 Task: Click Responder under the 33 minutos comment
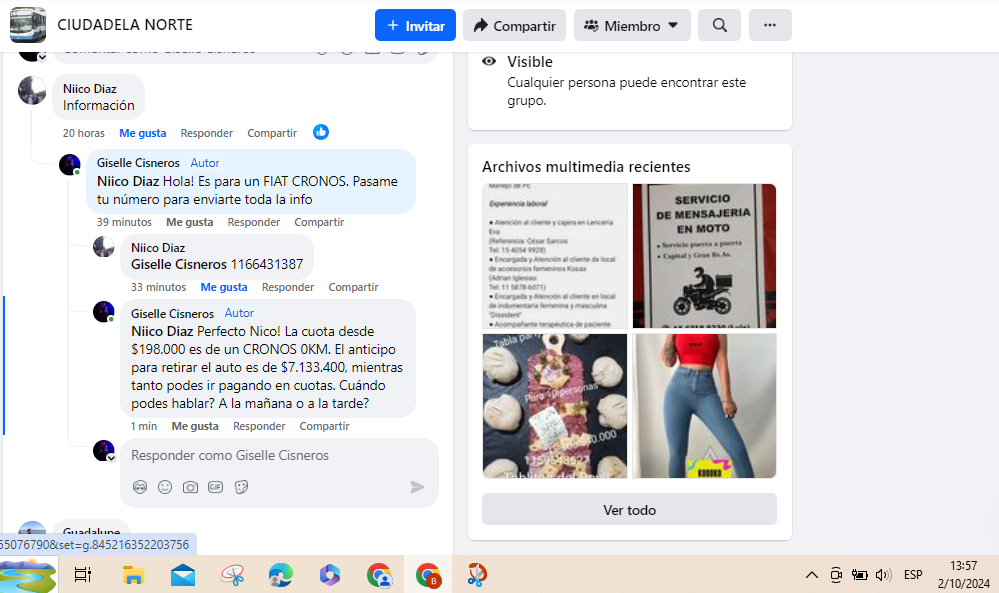288,287
